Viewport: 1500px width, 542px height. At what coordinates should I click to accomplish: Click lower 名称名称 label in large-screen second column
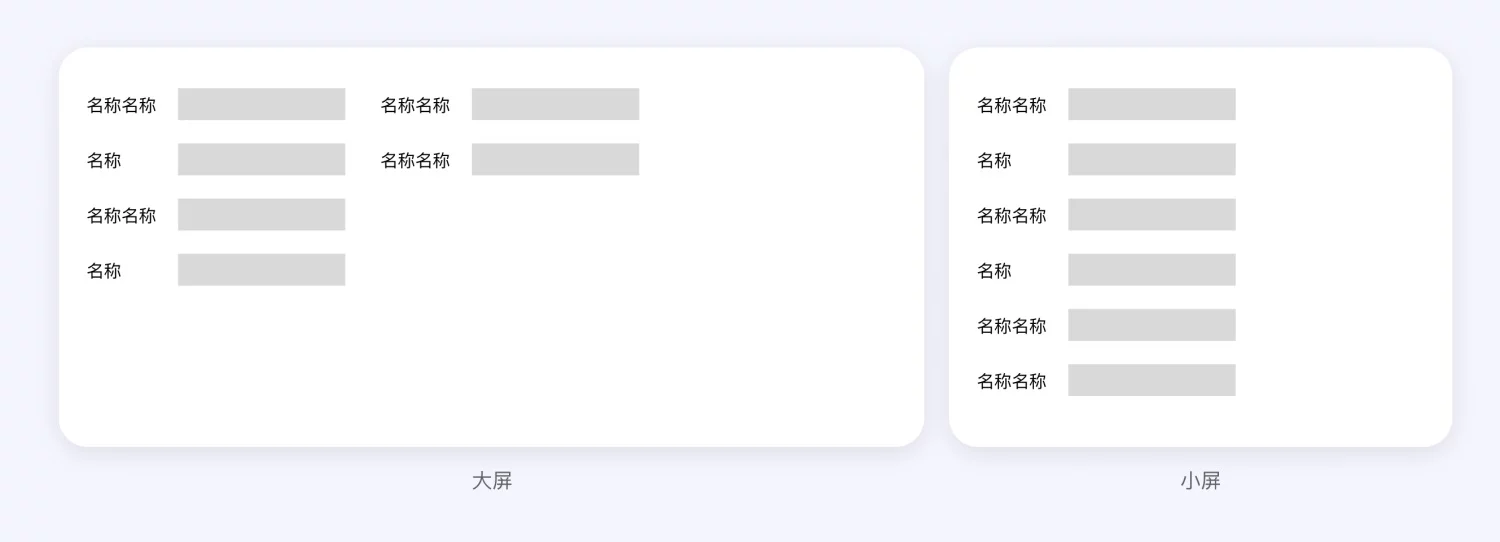tap(415, 160)
